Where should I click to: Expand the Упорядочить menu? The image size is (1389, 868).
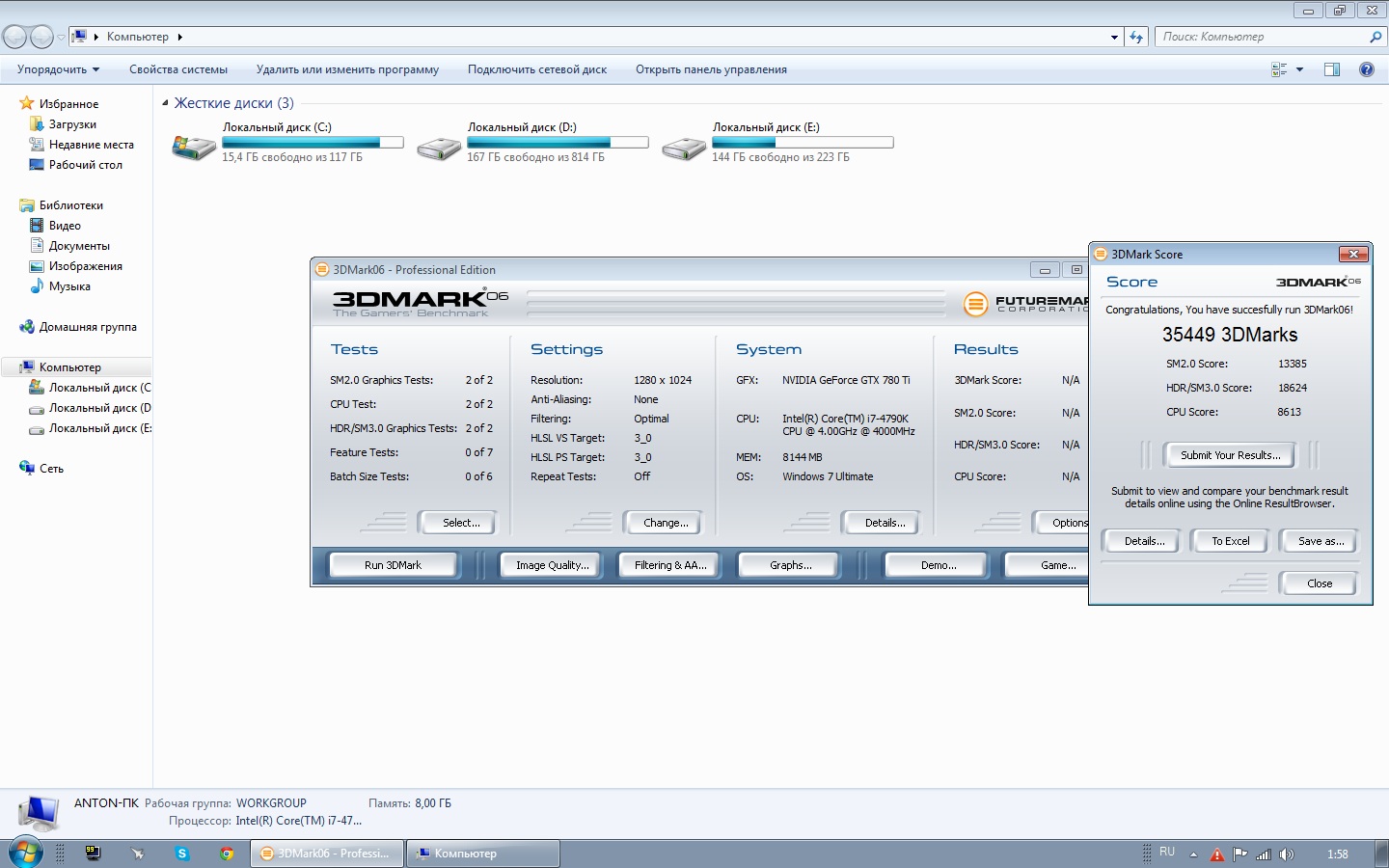tap(58, 69)
